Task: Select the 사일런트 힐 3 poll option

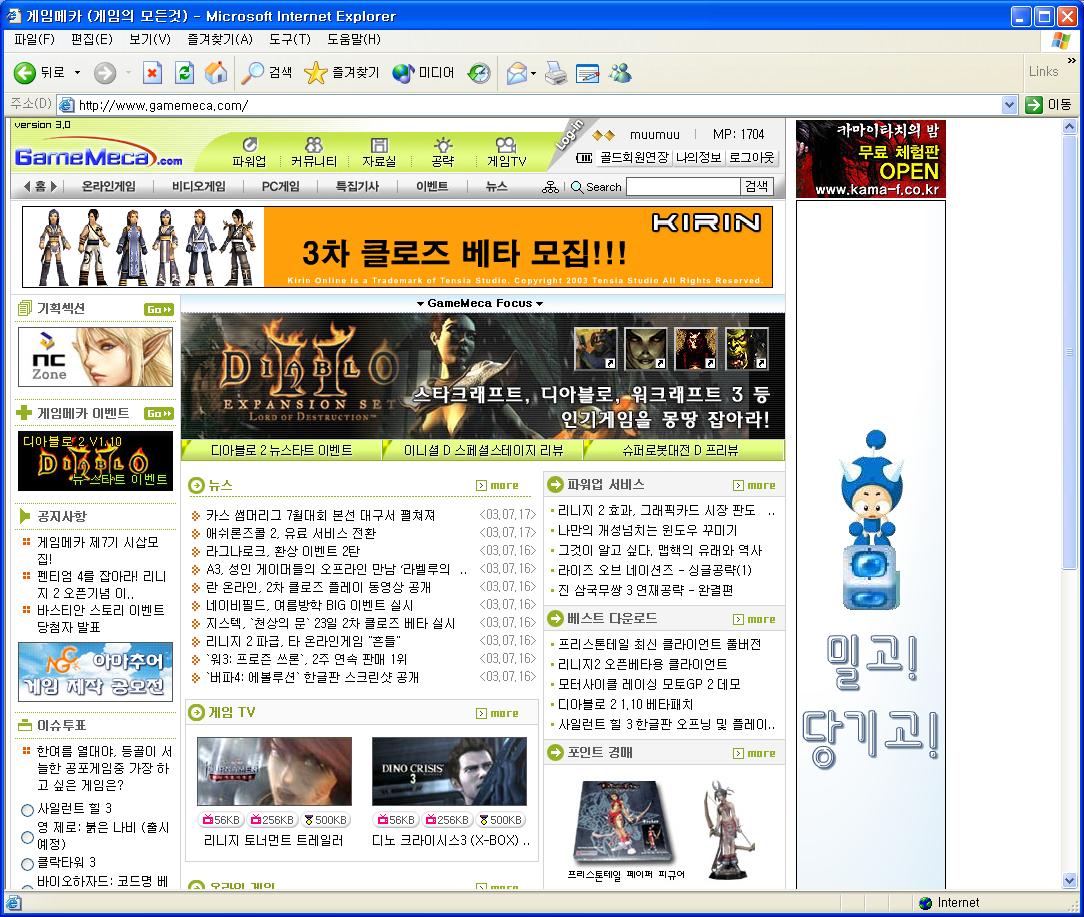Action: (x=27, y=810)
